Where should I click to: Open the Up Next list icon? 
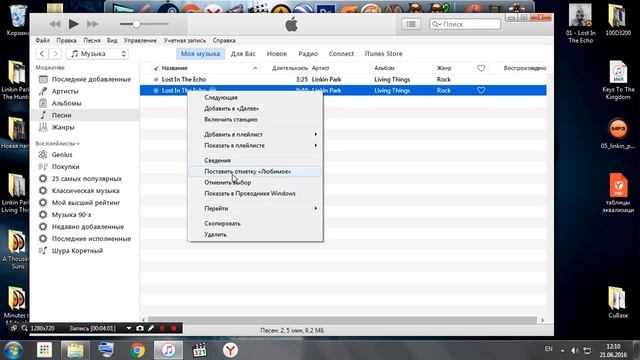point(411,24)
